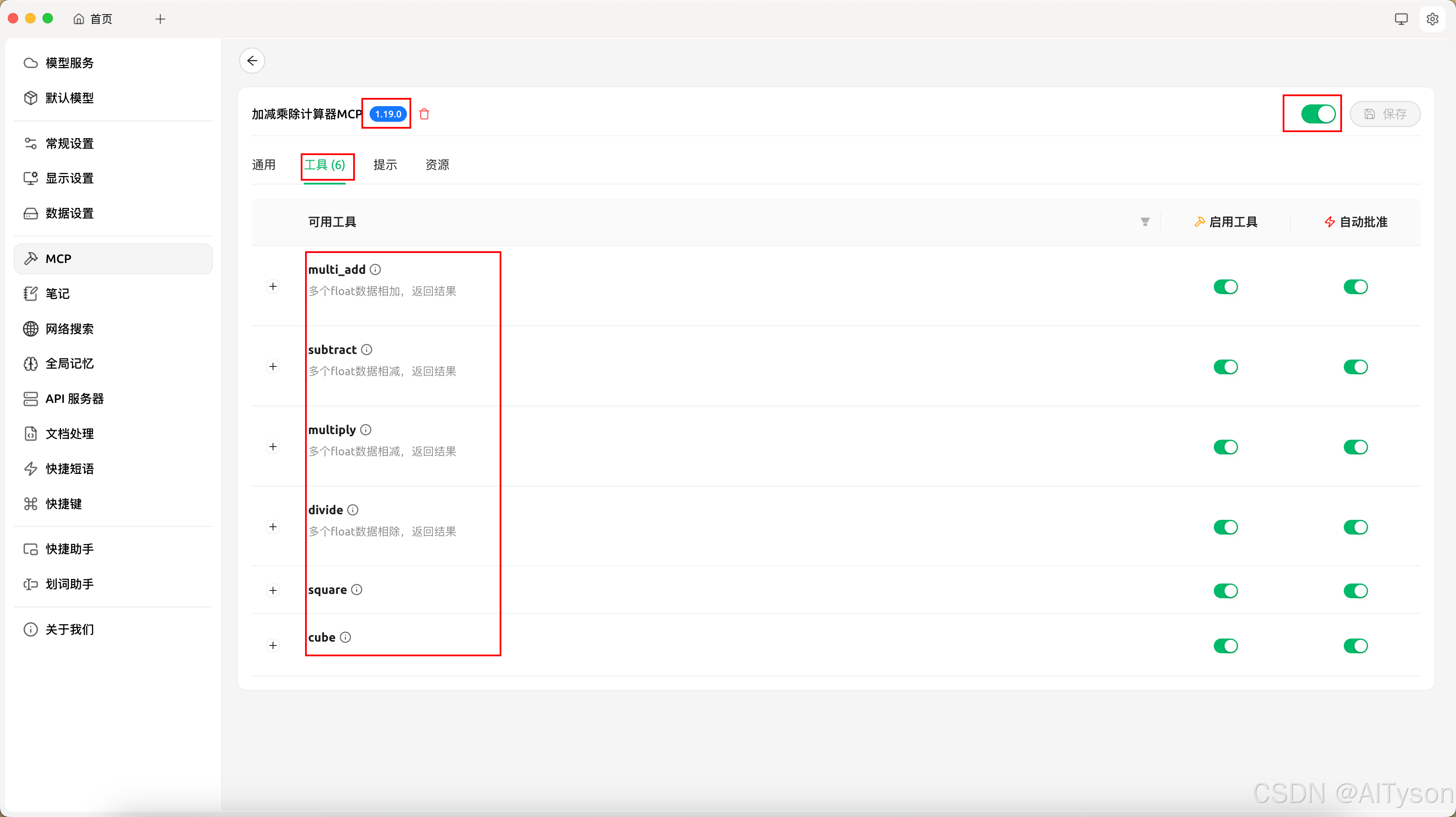1456x817 pixels.
Task: Click the red trash delete icon
Action: 424,114
